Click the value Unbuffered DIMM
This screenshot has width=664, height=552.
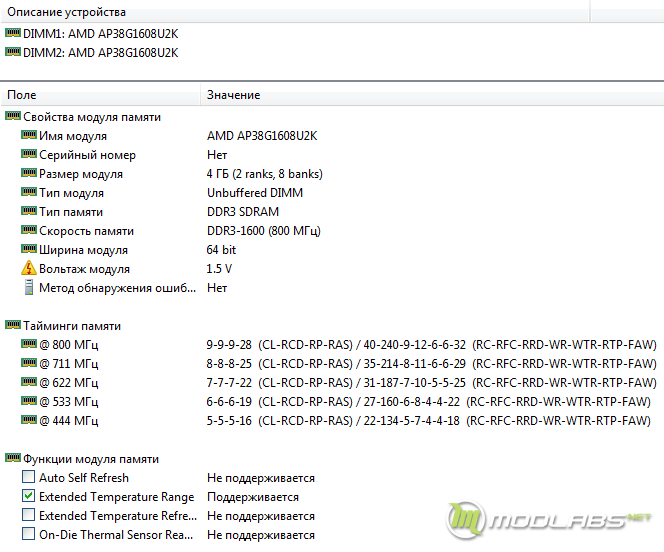(255, 193)
